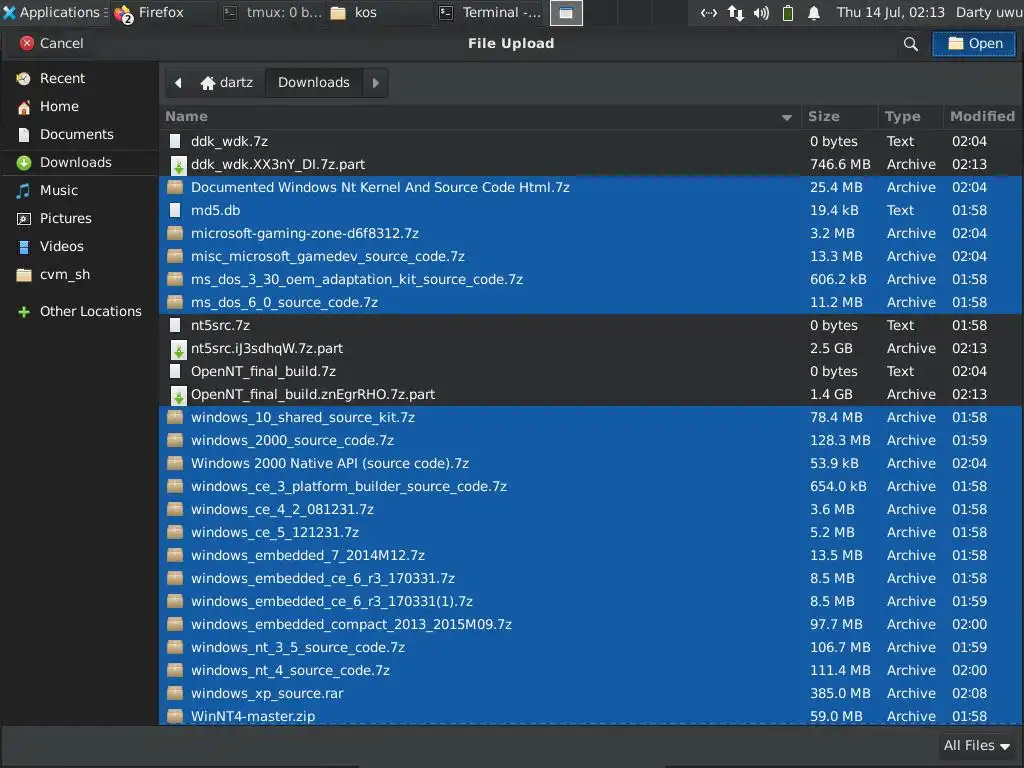This screenshot has width=1024, height=768.
Task: Click the battery indicator icon
Action: coord(788,13)
